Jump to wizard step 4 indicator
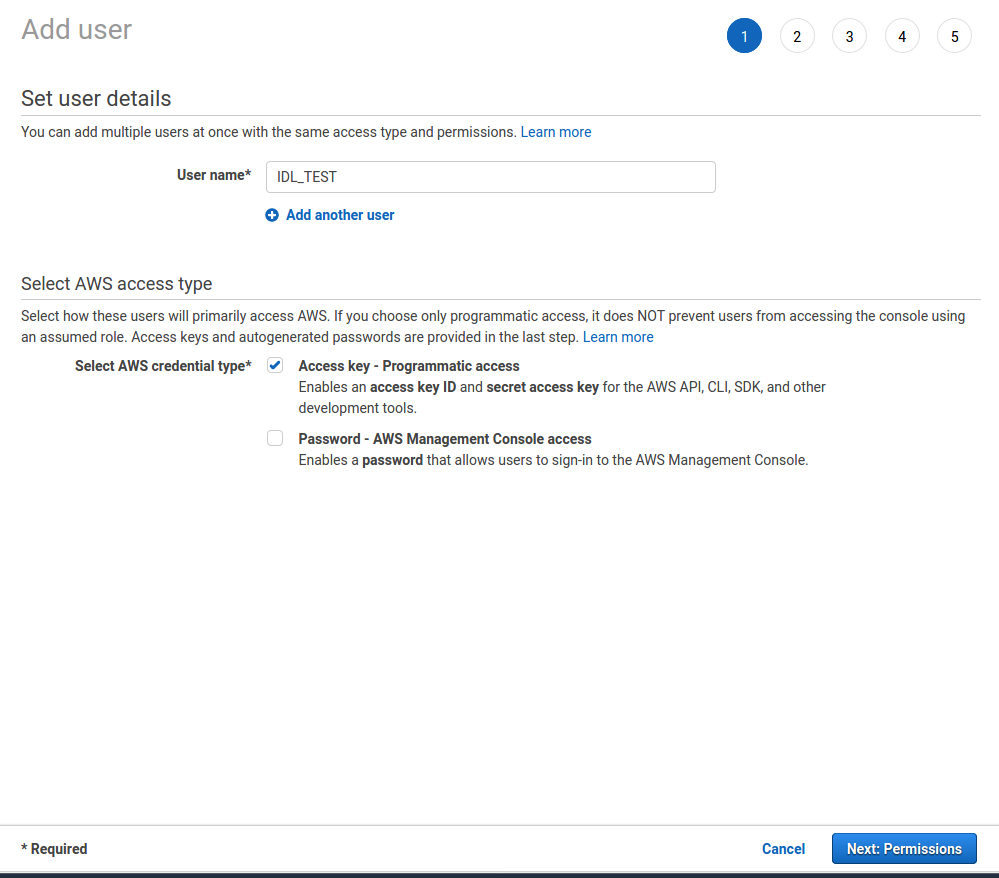This screenshot has width=999, height=878. coord(902,36)
